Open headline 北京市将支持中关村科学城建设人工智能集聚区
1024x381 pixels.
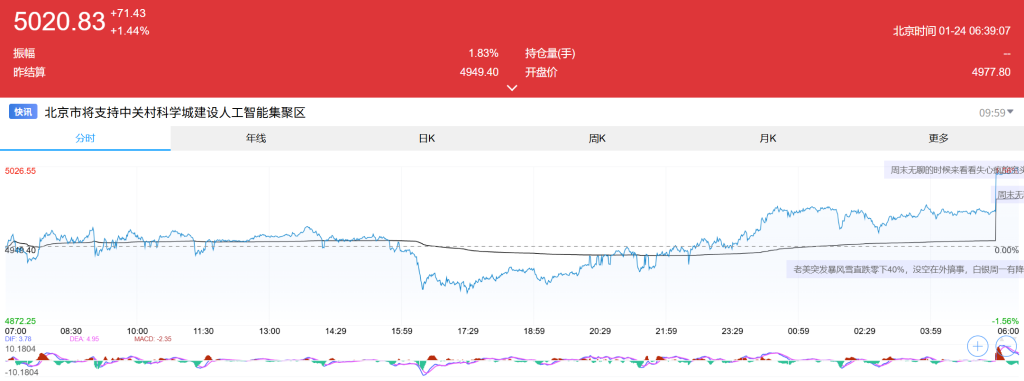pyautogui.click(x=175, y=113)
